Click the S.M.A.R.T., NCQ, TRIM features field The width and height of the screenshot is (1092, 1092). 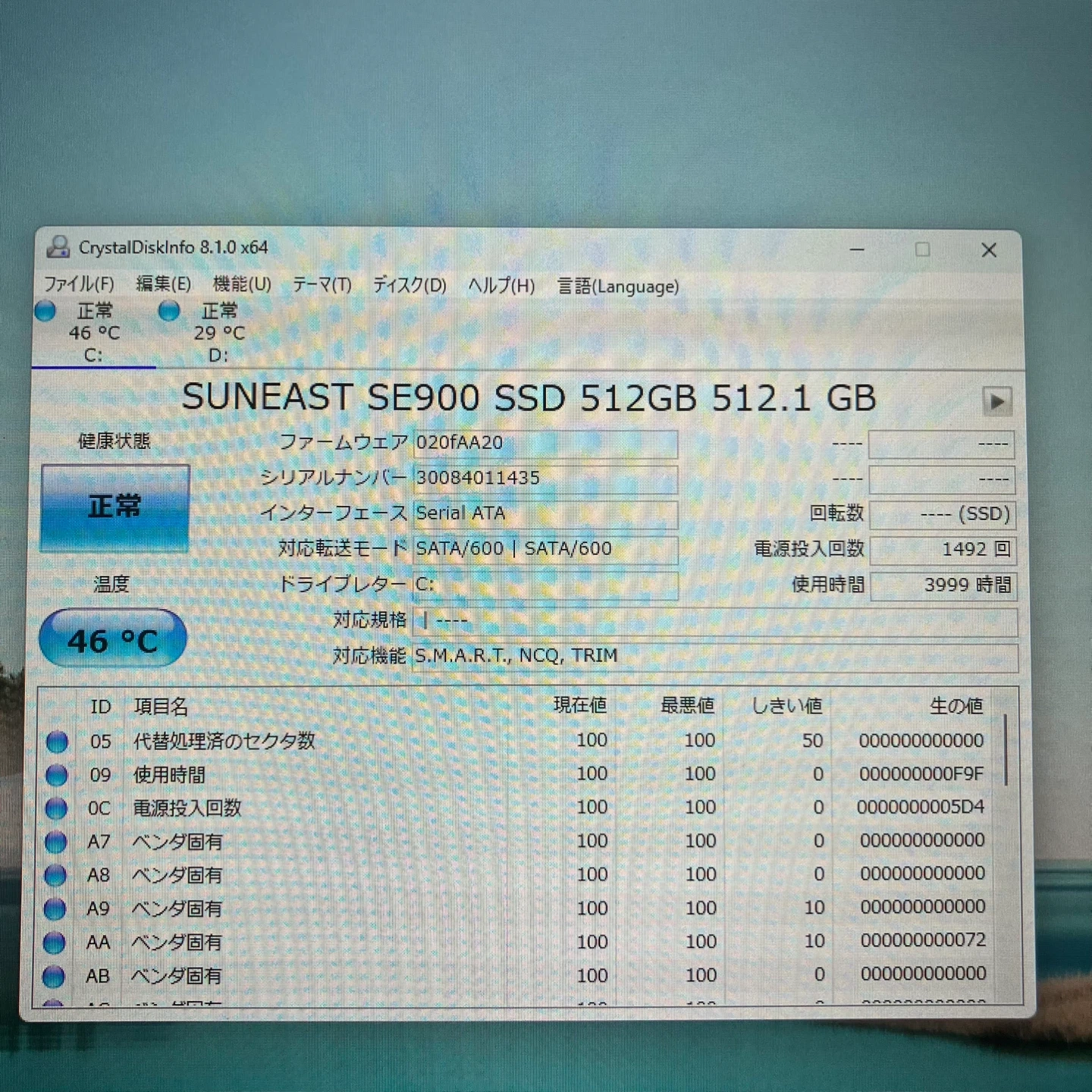coord(715,657)
